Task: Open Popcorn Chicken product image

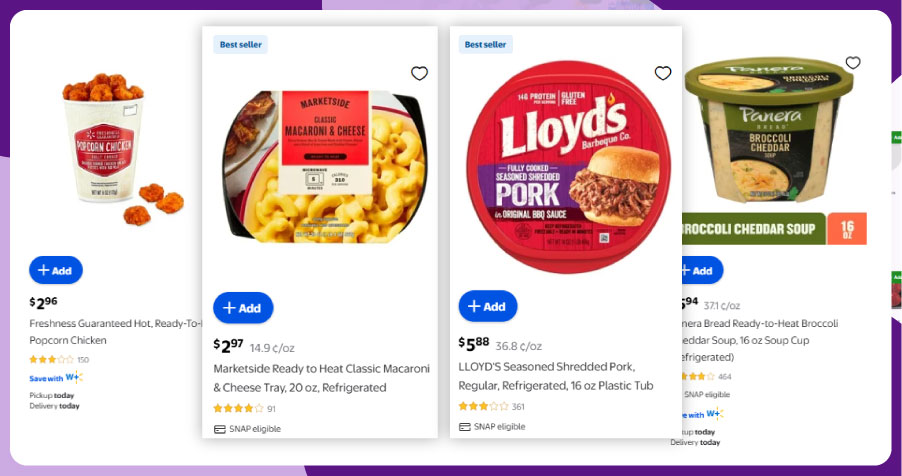Action: click(x=108, y=150)
